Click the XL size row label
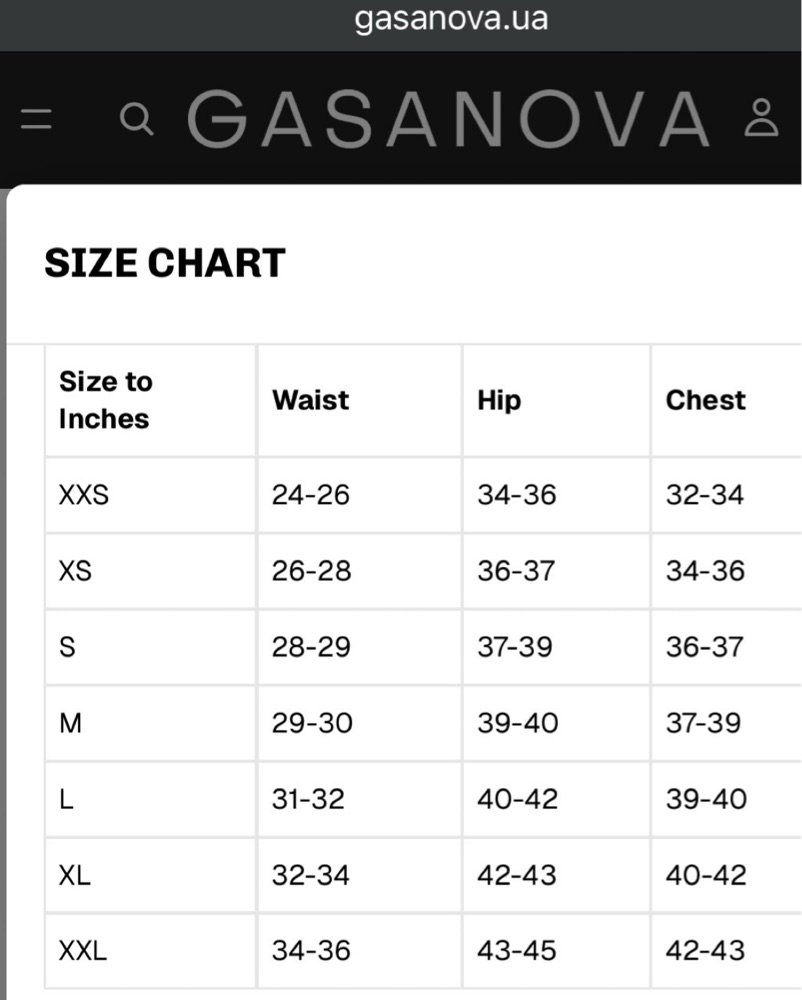The width and height of the screenshot is (802, 1000). (x=74, y=875)
